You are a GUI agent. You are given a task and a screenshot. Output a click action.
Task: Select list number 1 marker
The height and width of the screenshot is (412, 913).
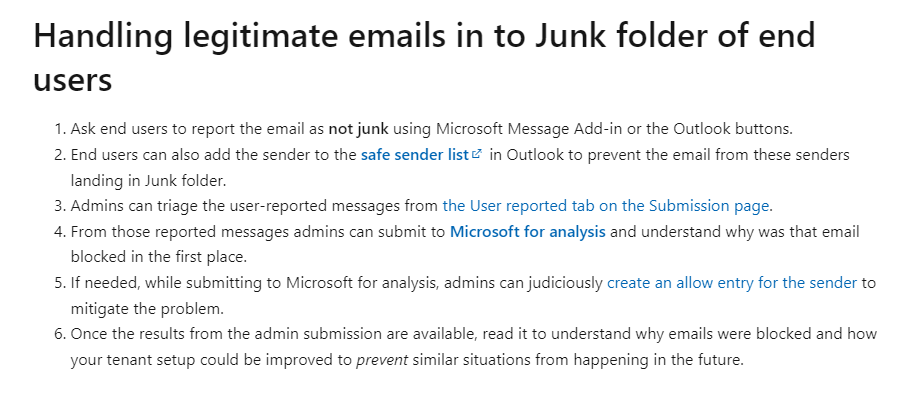61,129
